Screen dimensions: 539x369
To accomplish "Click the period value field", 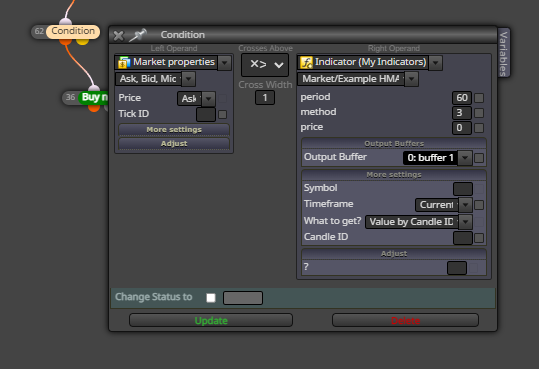I will pos(462,98).
